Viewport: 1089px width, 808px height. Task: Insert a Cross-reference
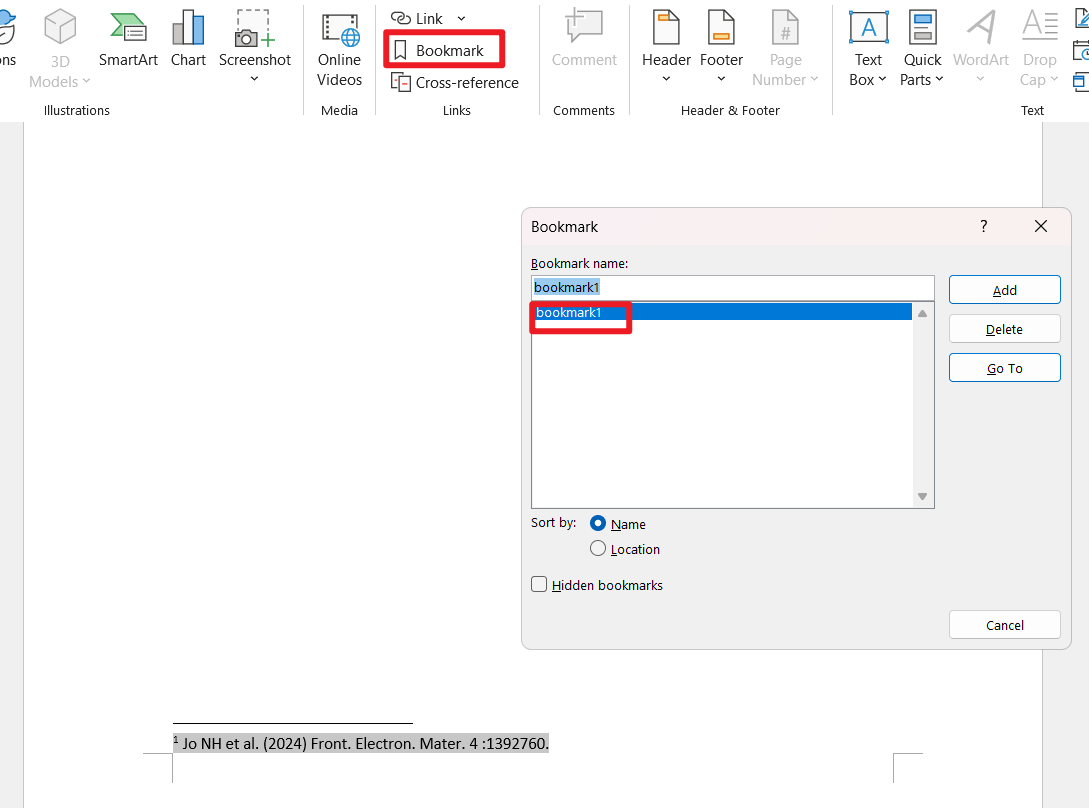click(455, 83)
